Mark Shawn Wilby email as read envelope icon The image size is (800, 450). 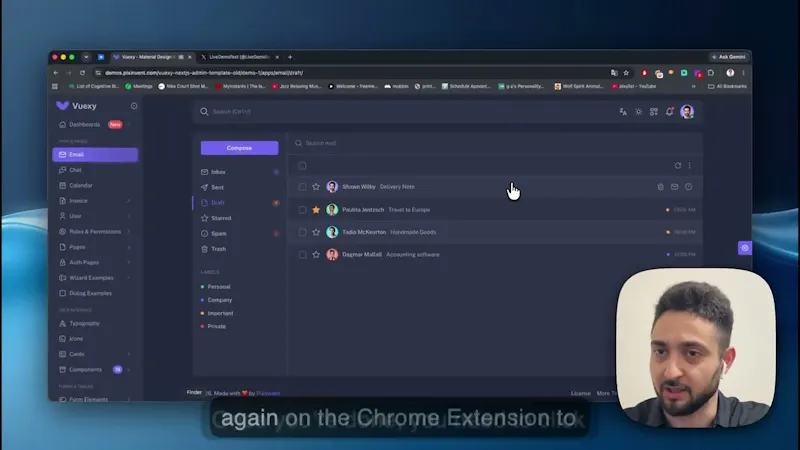674,187
